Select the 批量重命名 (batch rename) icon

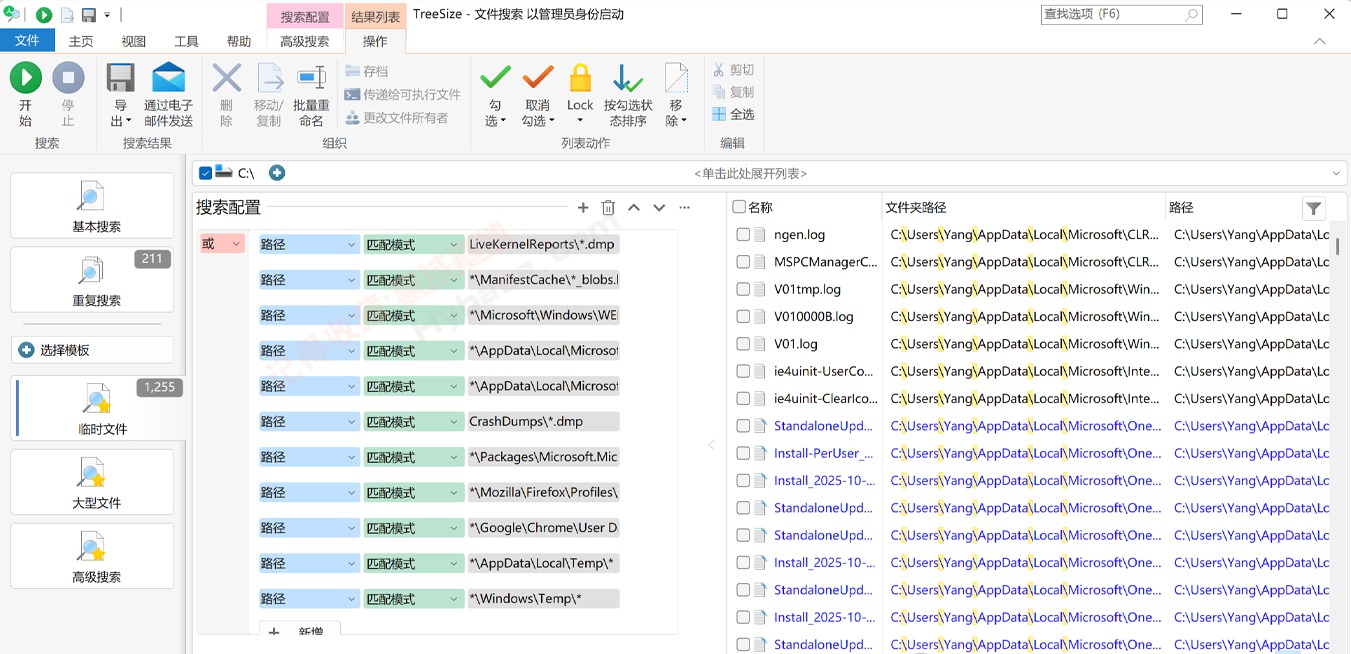click(311, 76)
